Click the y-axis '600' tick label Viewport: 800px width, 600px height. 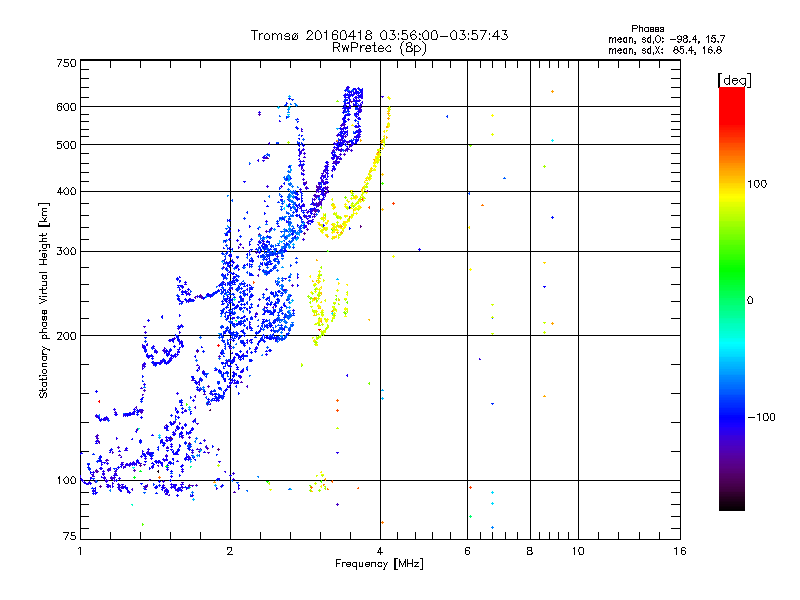pyautogui.click(x=66, y=107)
